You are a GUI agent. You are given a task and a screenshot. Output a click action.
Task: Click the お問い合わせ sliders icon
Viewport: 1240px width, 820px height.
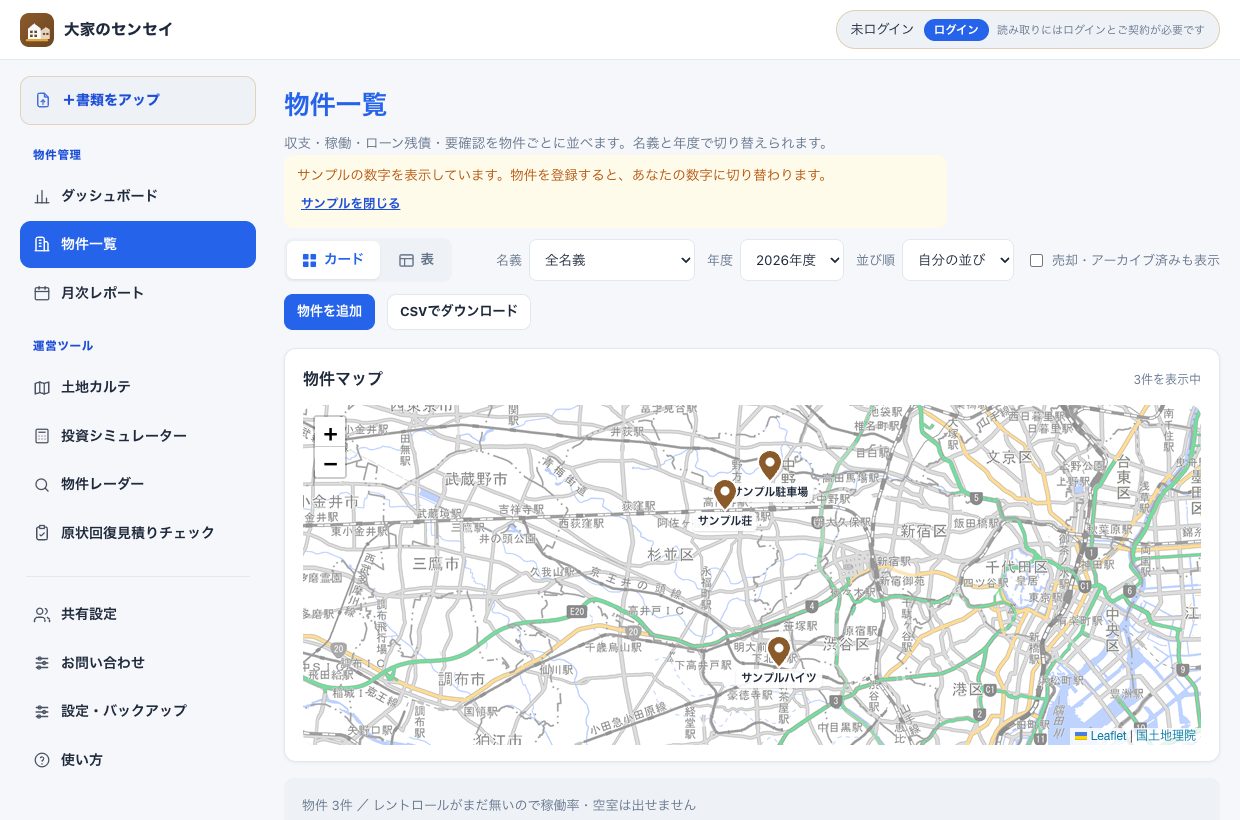(x=42, y=663)
